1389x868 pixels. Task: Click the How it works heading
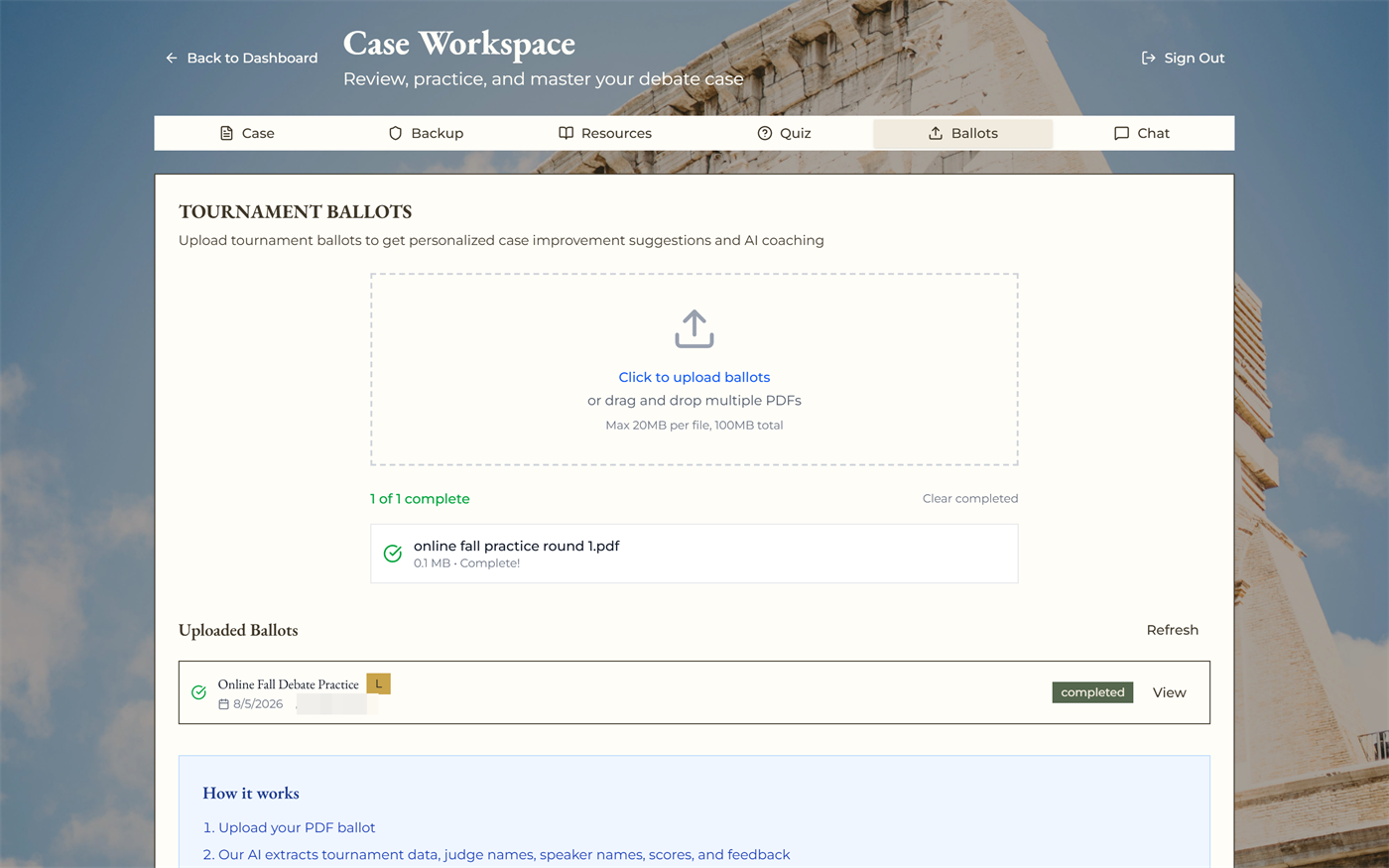coord(251,794)
